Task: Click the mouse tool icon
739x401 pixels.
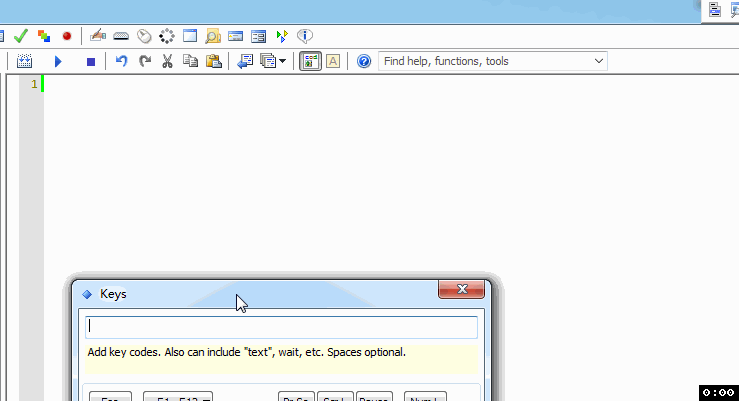Action: 143,36
